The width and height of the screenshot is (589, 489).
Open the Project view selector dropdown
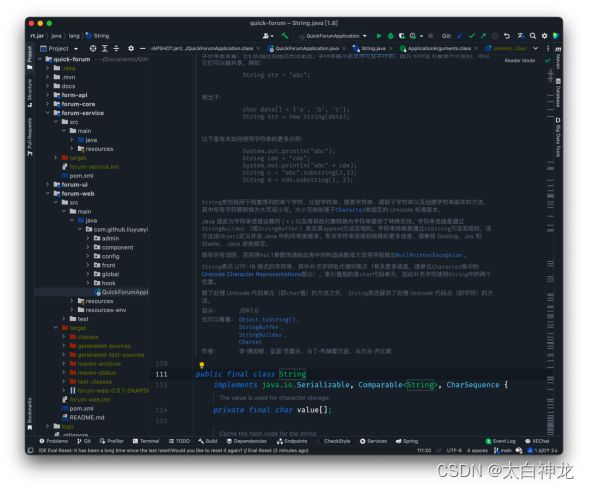tap(59, 48)
